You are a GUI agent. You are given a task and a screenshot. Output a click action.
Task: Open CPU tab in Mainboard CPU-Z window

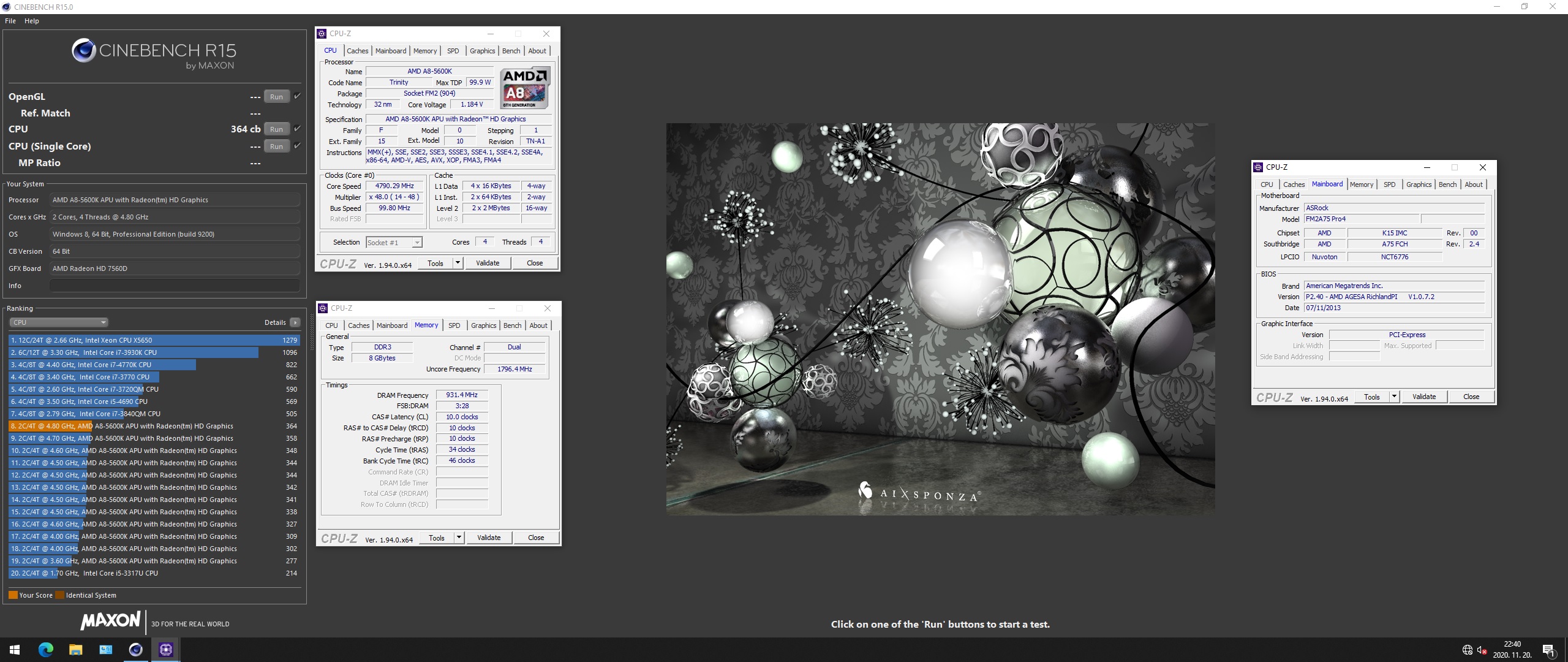coord(1267,185)
